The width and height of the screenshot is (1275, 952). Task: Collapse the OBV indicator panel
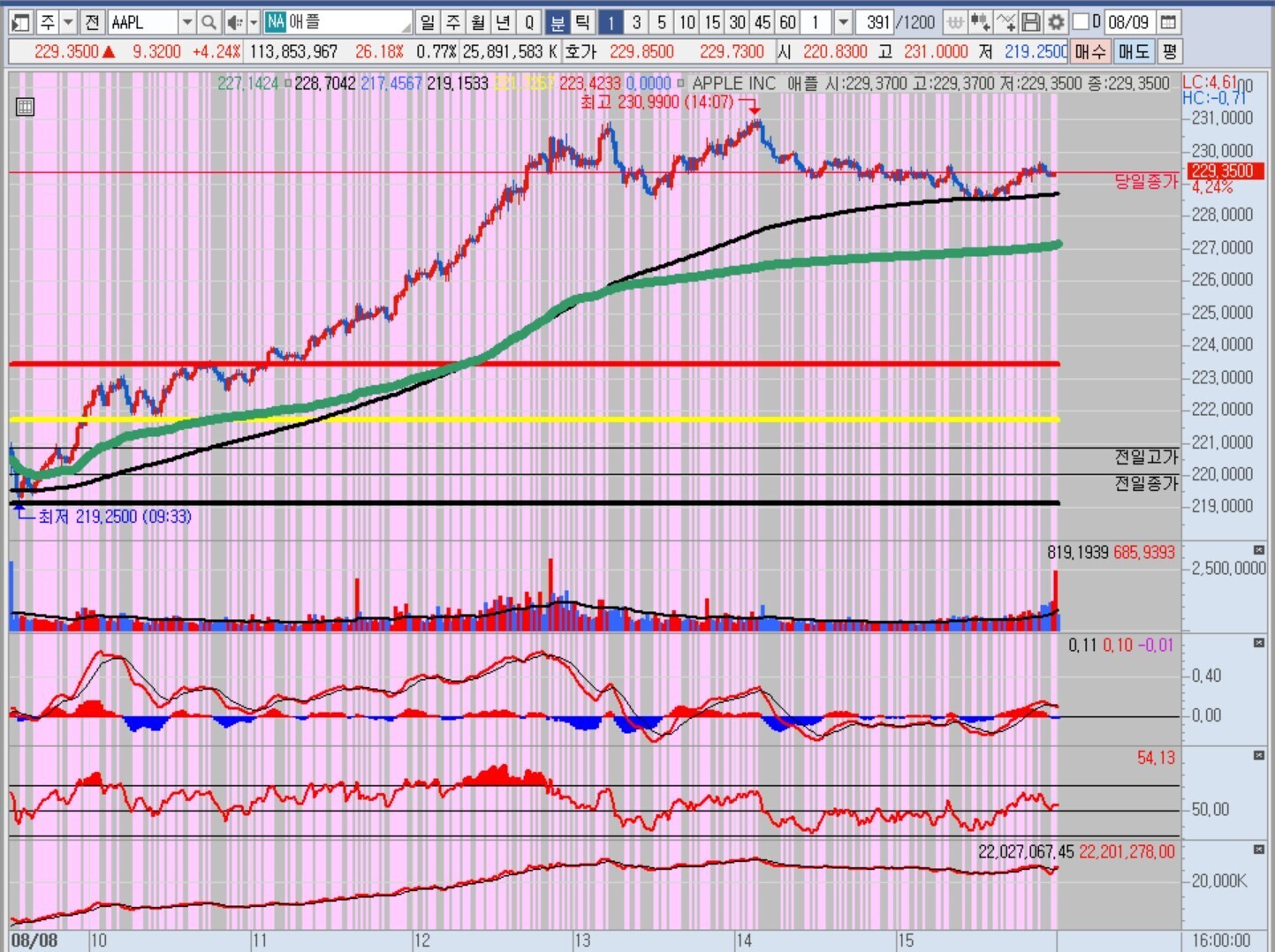click(1259, 850)
